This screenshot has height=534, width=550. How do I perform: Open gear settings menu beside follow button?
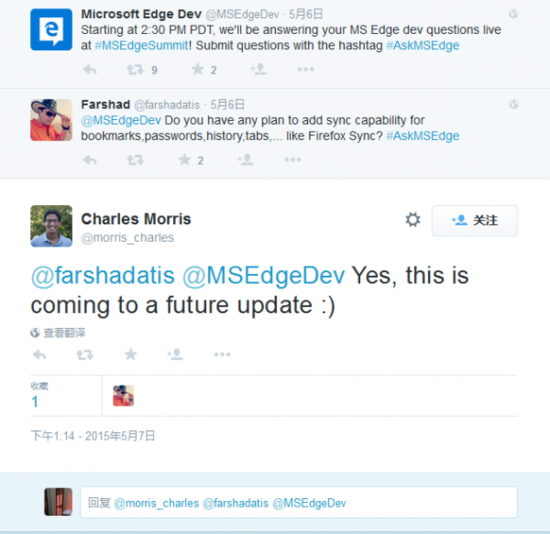[412, 220]
